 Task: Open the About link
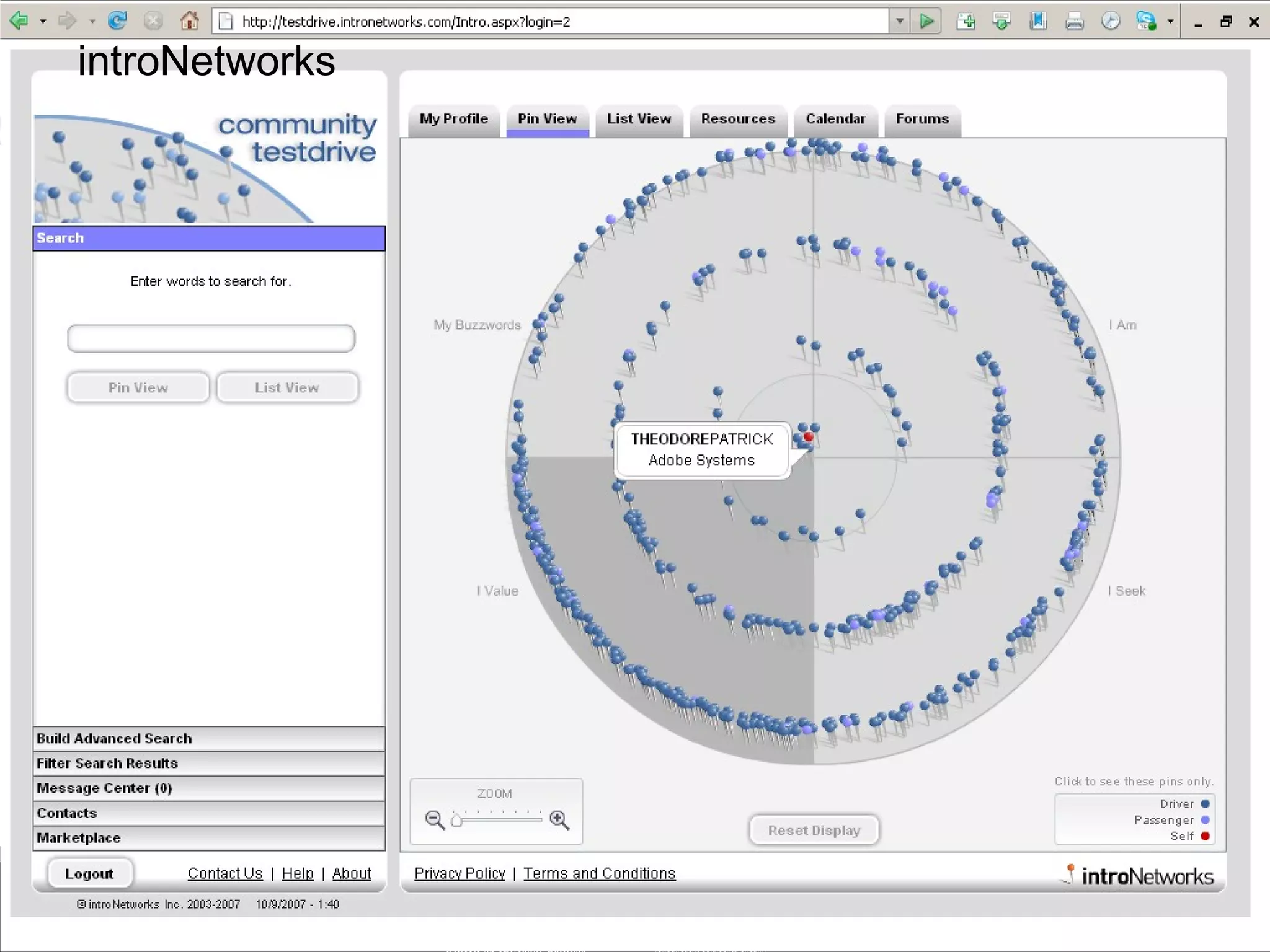(x=352, y=873)
